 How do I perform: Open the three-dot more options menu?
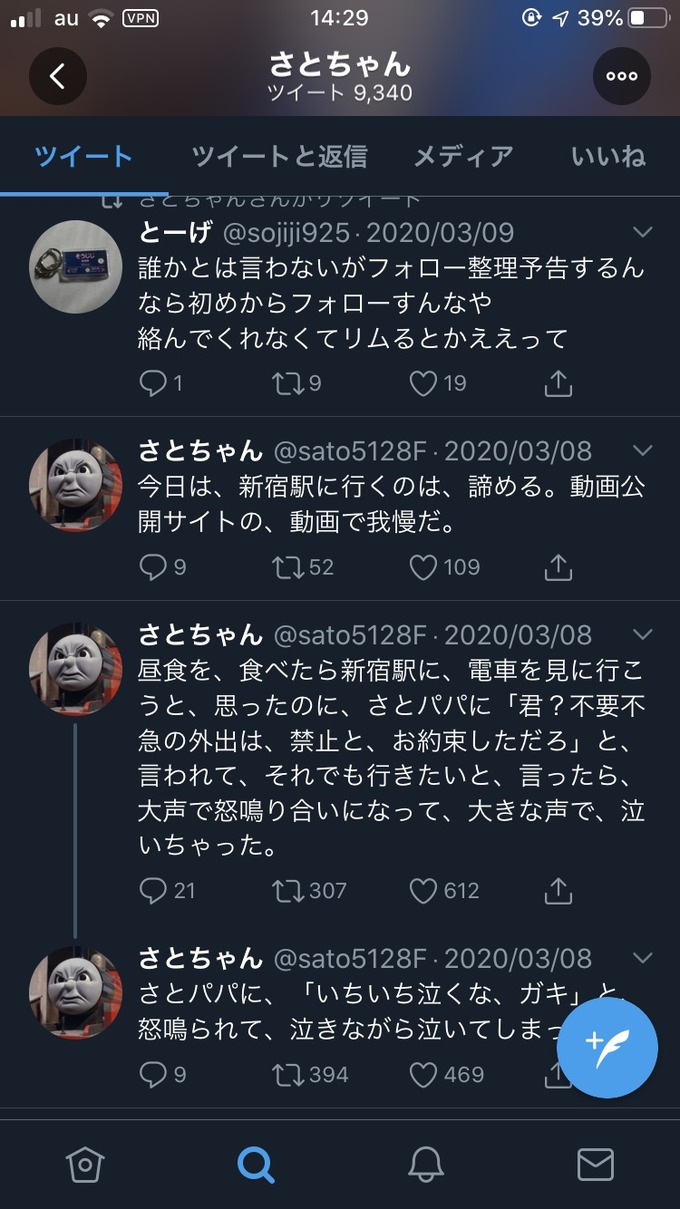point(622,76)
